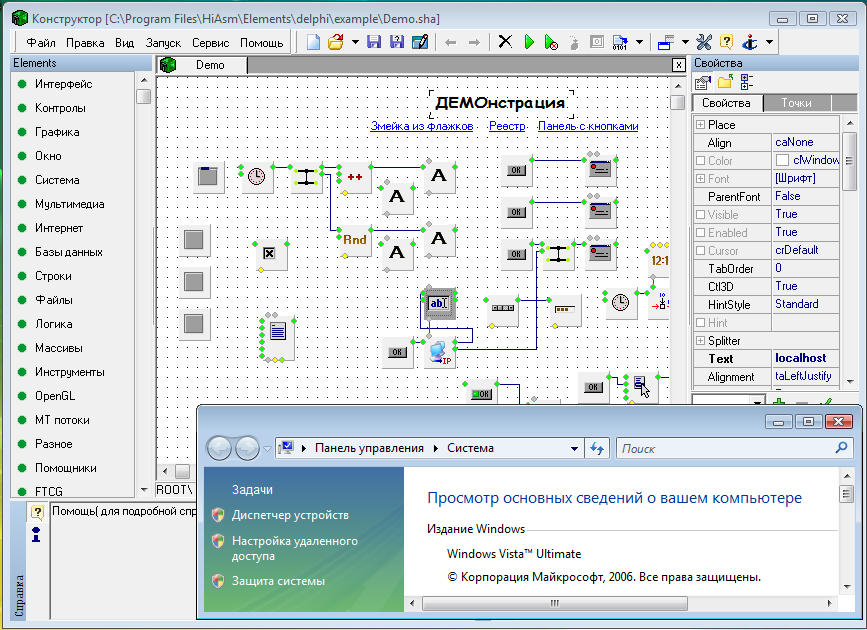The height and width of the screenshot is (630, 867).
Task: Click the Змейка из флажков link
Action: click(421, 127)
